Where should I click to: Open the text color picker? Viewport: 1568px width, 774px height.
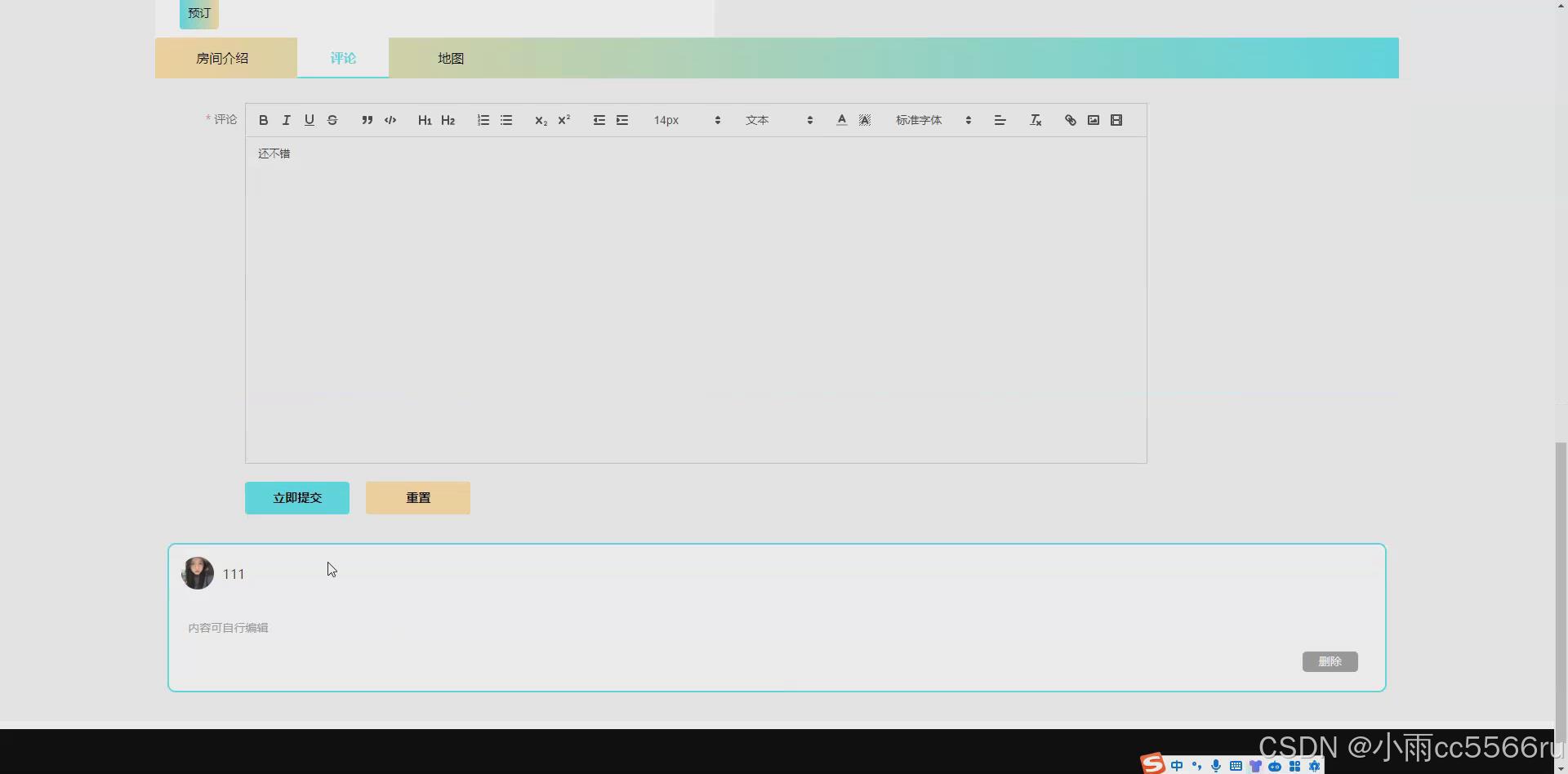tap(841, 120)
